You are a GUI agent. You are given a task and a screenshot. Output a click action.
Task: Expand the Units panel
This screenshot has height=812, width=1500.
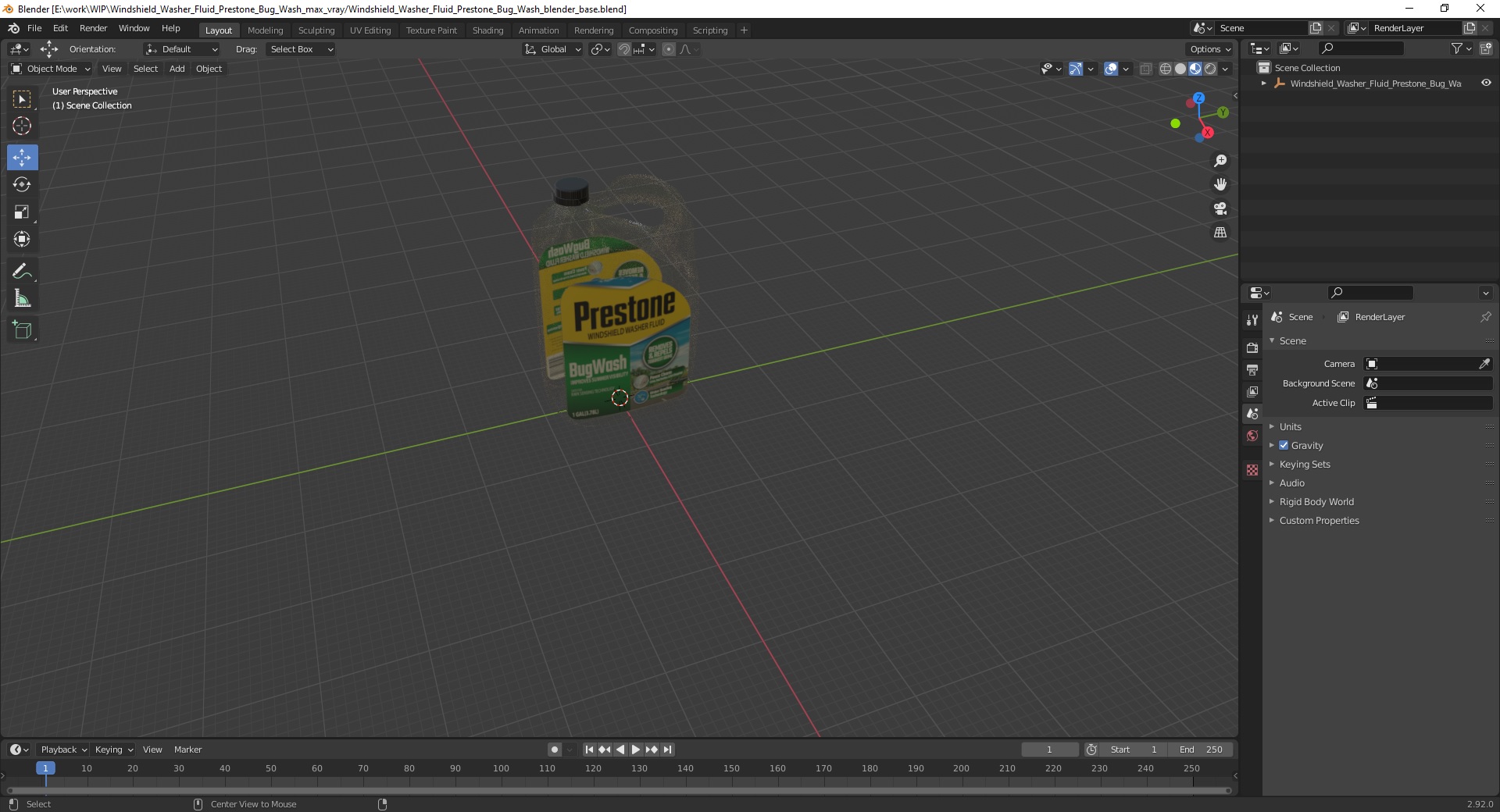pyautogui.click(x=1290, y=426)
